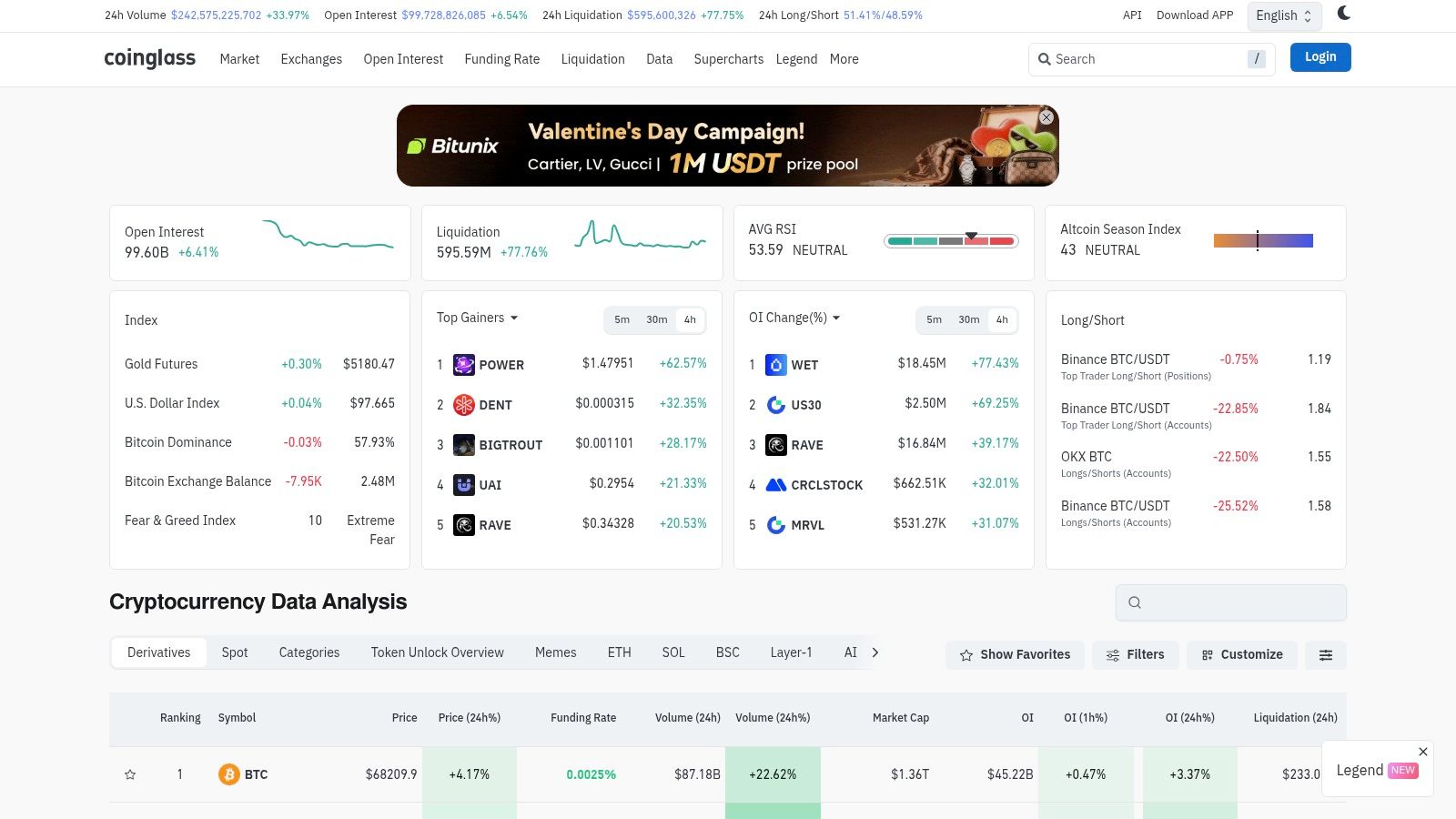Sort by Market Cap column header
Image resolution: width=1456 pixels, height=819 pixels.
click(x=901, y=718)
